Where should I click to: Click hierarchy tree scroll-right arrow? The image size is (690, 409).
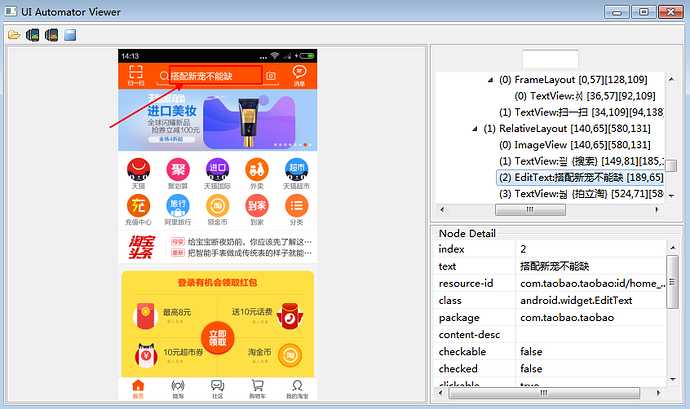tap(657, 210)
